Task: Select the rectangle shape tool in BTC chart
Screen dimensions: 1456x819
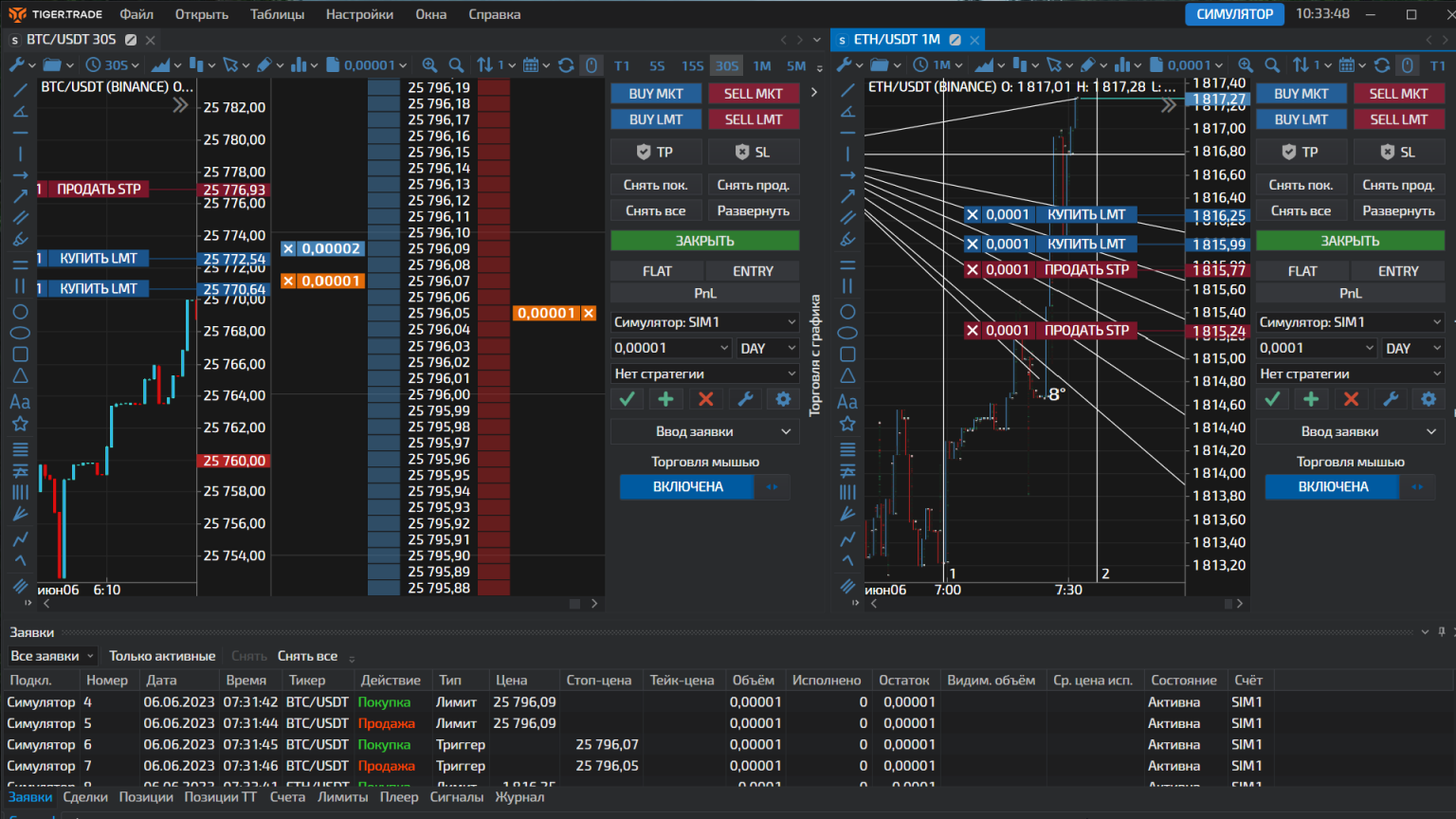Action: point(20,355)
